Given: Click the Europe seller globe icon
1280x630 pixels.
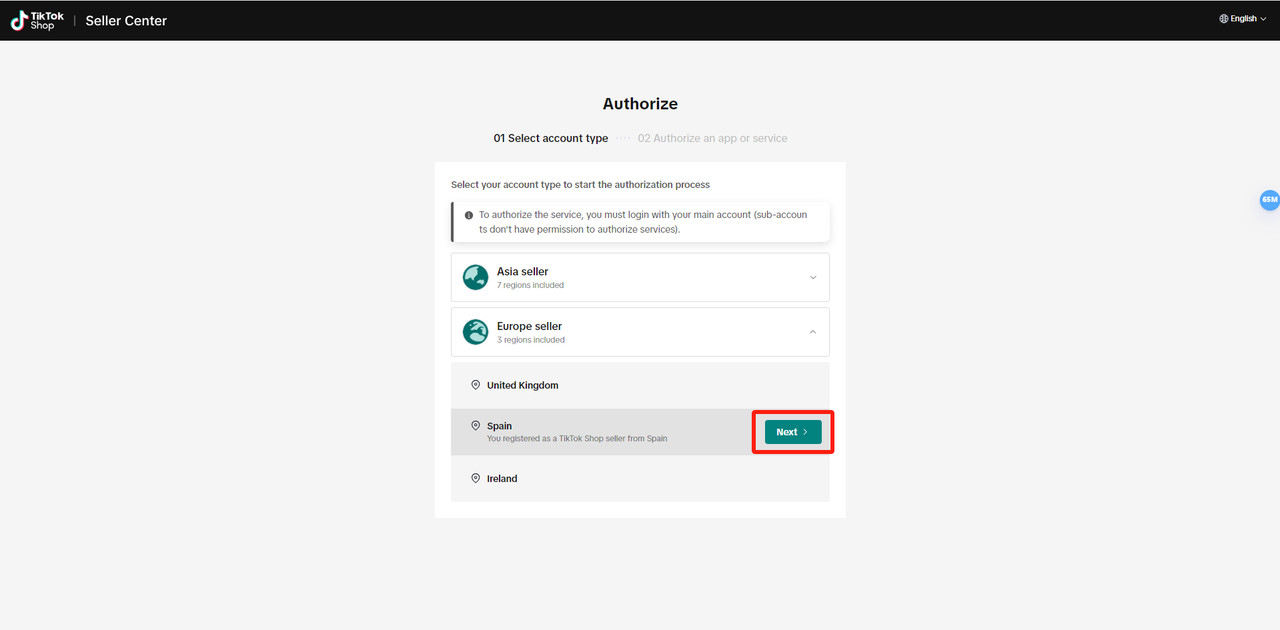Looking at the screenshot, I should (x=475, y=332).
